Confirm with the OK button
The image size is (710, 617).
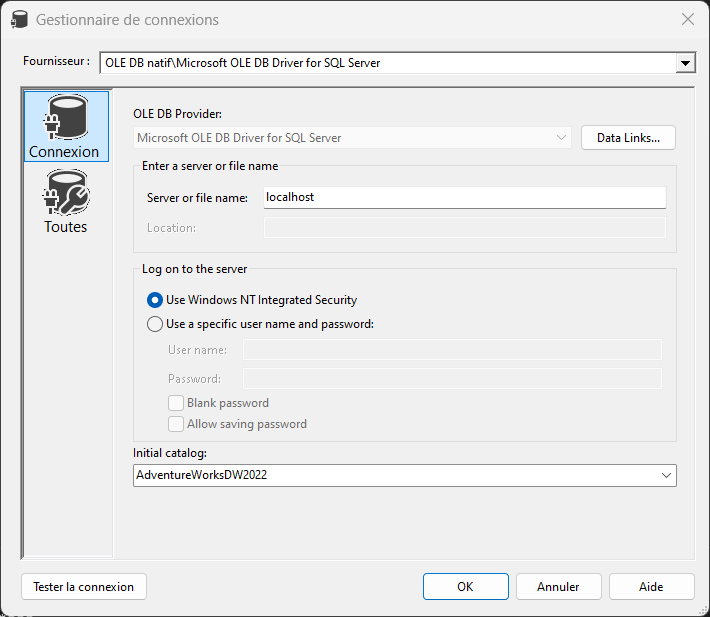(x=465, y=587)
